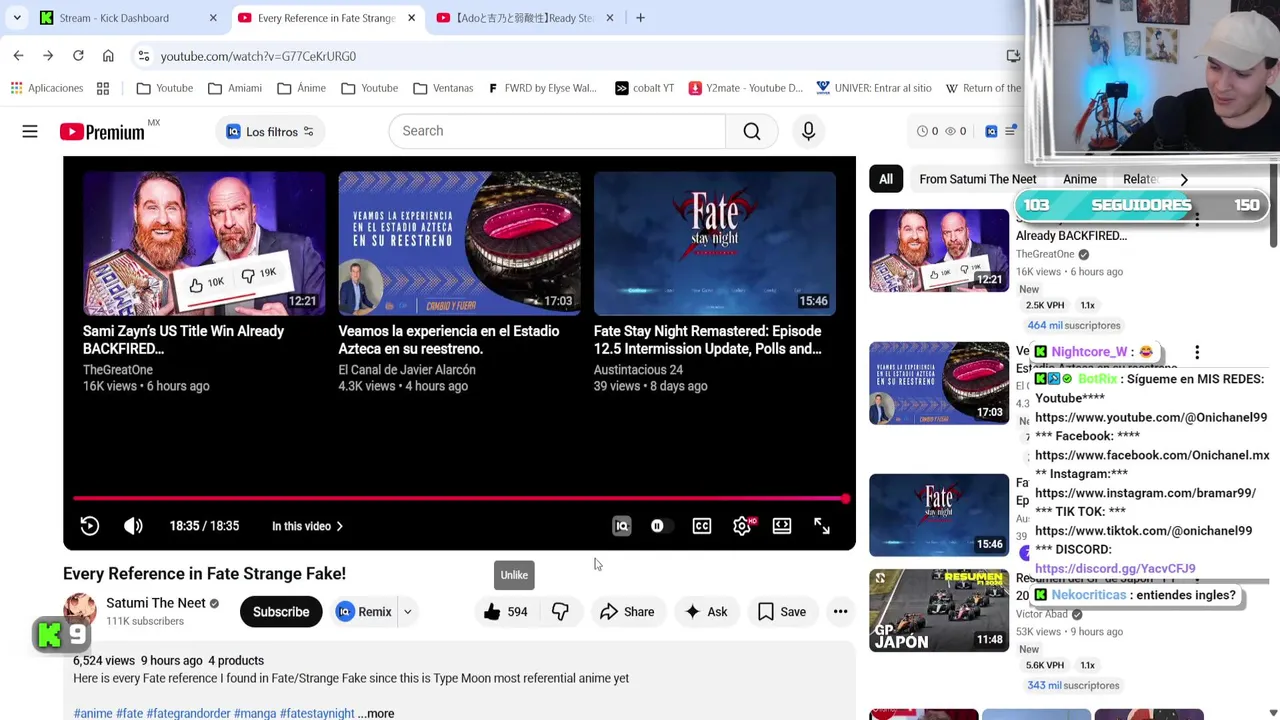Open three-dot menu for Estadio Azteca sidebar video

point(1197,352)
